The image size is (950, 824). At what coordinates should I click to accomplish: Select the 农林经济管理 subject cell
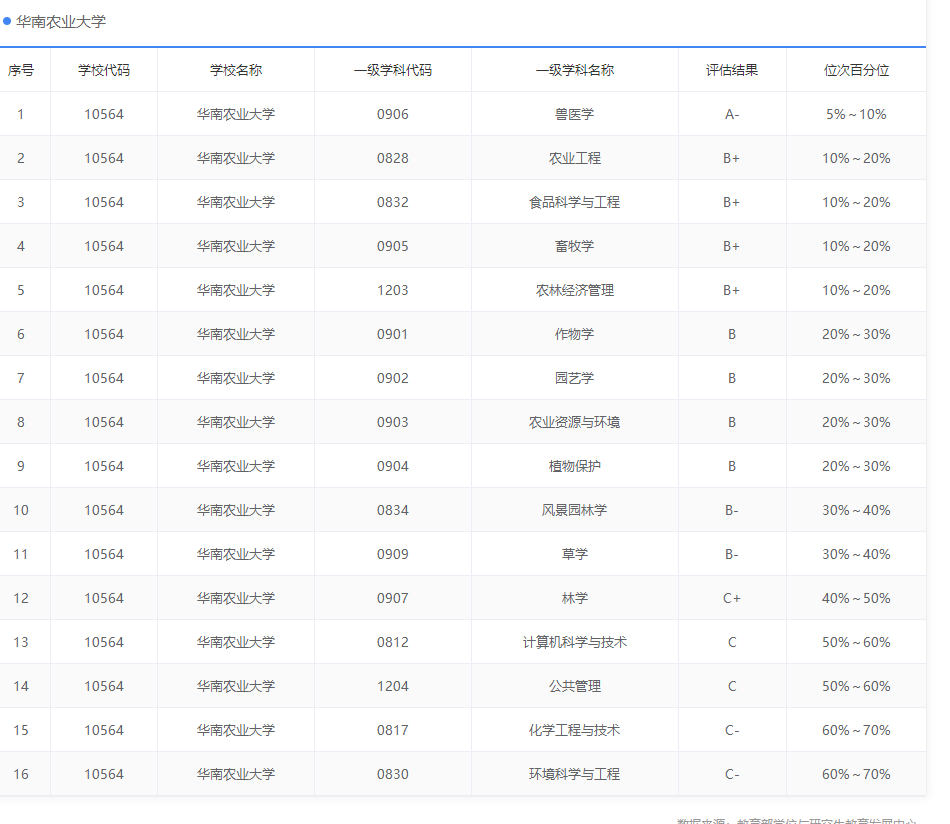[x=575, y=290]
